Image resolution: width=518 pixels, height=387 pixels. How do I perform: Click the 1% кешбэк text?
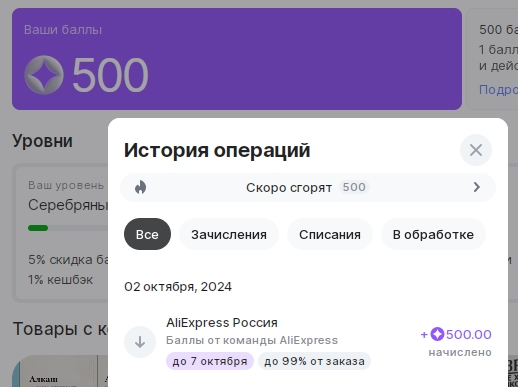tap(60, 279)
